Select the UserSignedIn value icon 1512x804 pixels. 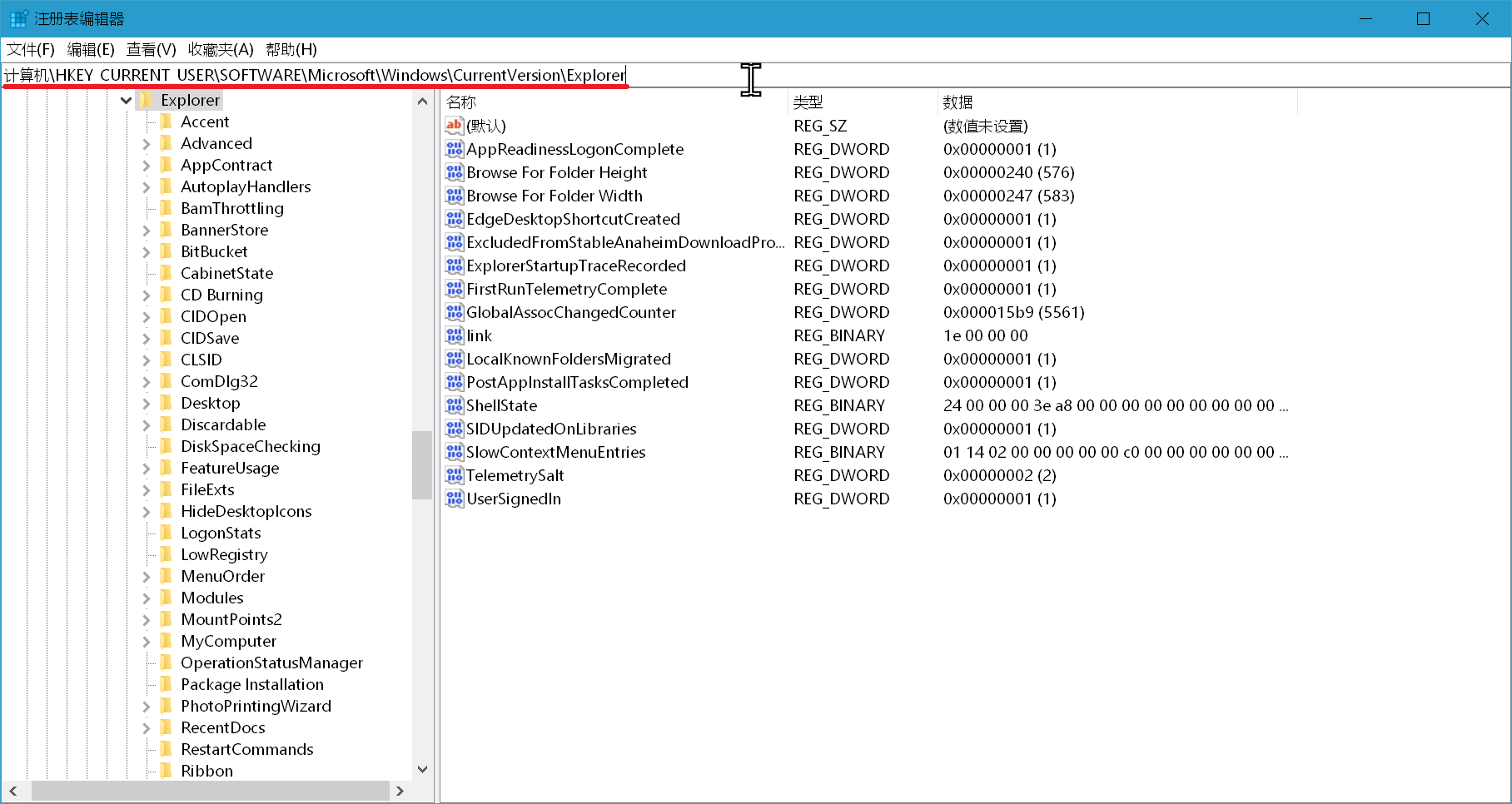pos(454,499)
